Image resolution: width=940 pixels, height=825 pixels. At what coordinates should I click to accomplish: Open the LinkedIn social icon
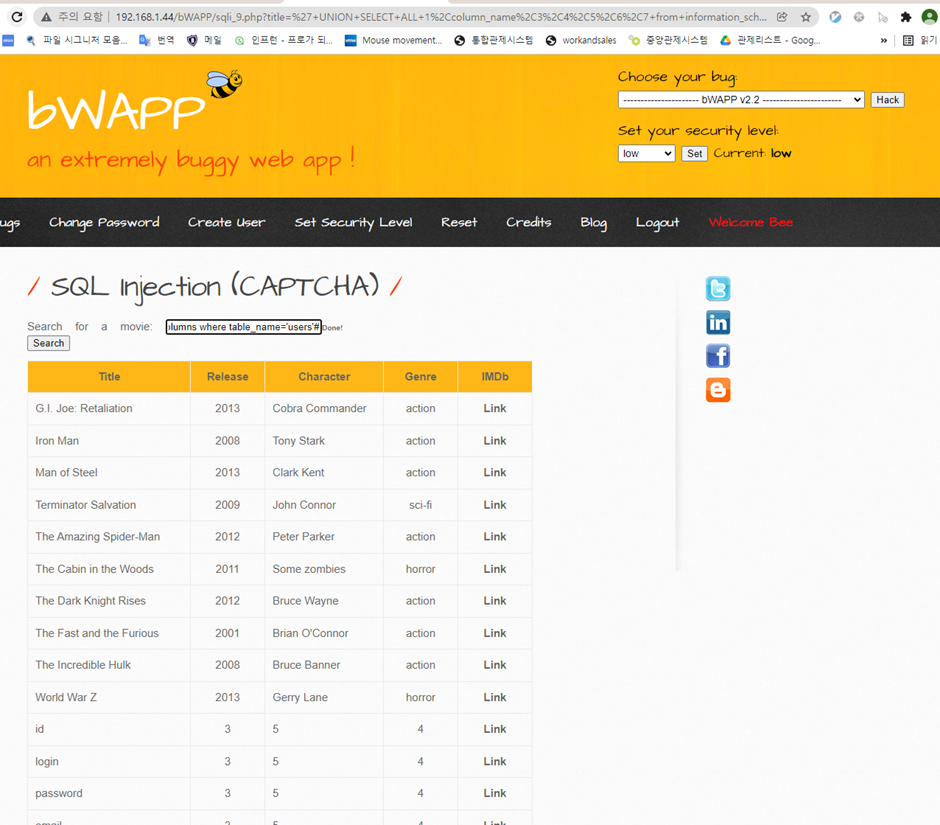click(718, 323)
